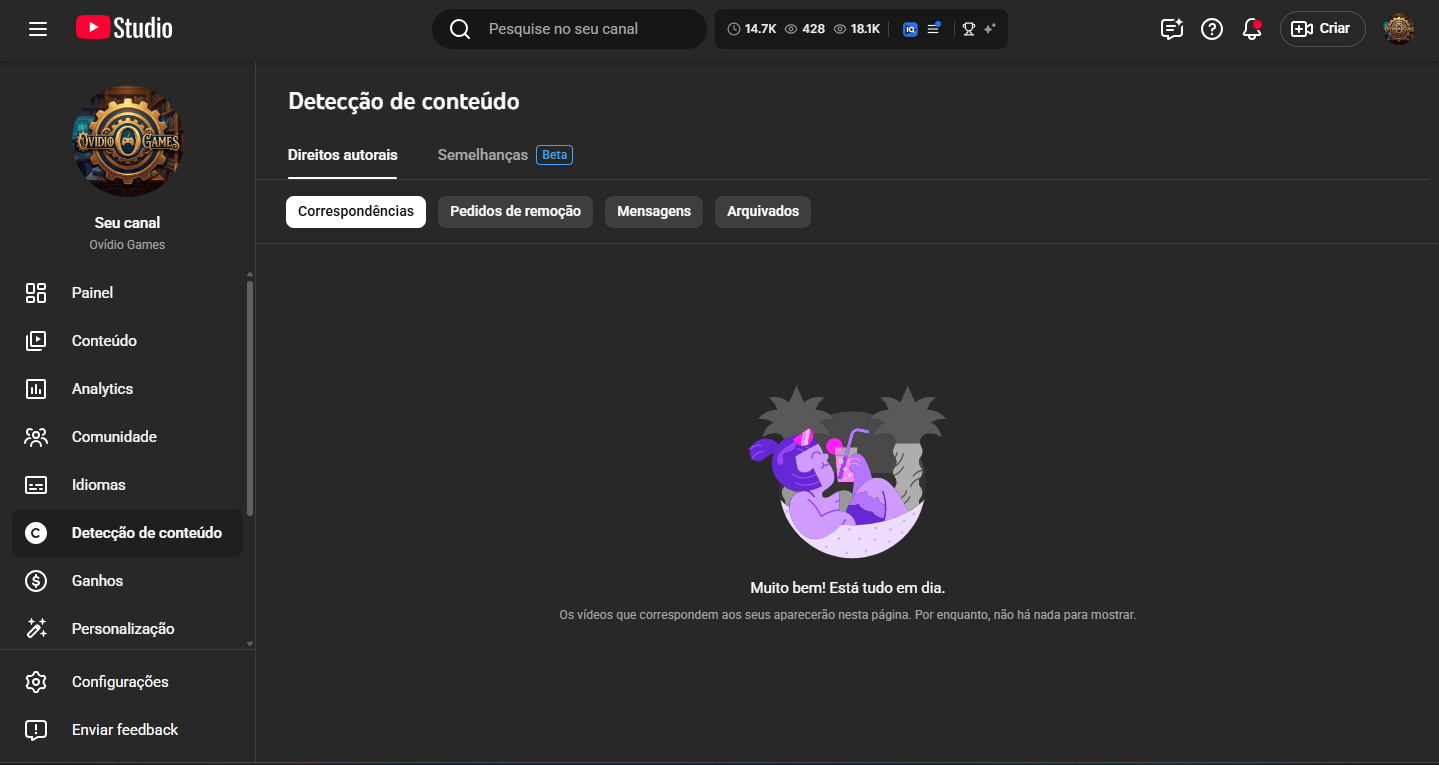
Task: Click the Criar button
Action: pyautogui.click(x=1322, y=29)
